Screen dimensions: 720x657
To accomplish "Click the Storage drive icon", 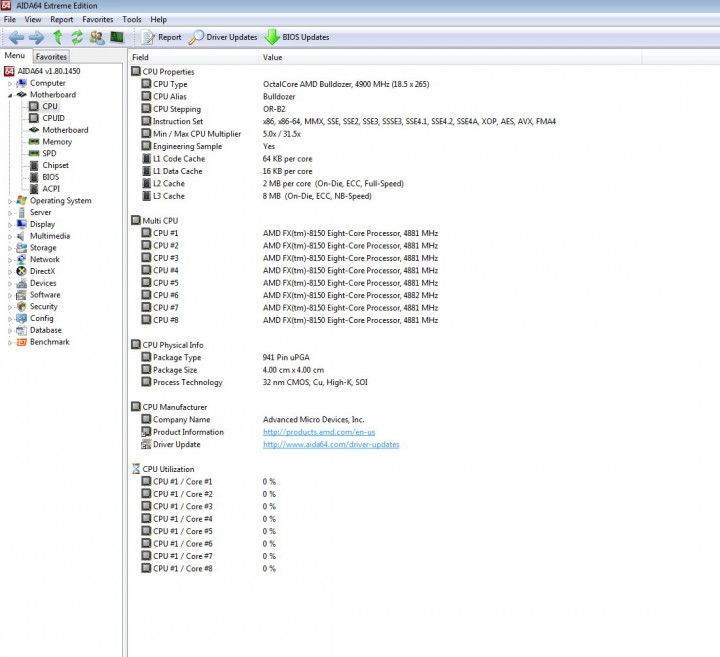I will tap(21, 247).
